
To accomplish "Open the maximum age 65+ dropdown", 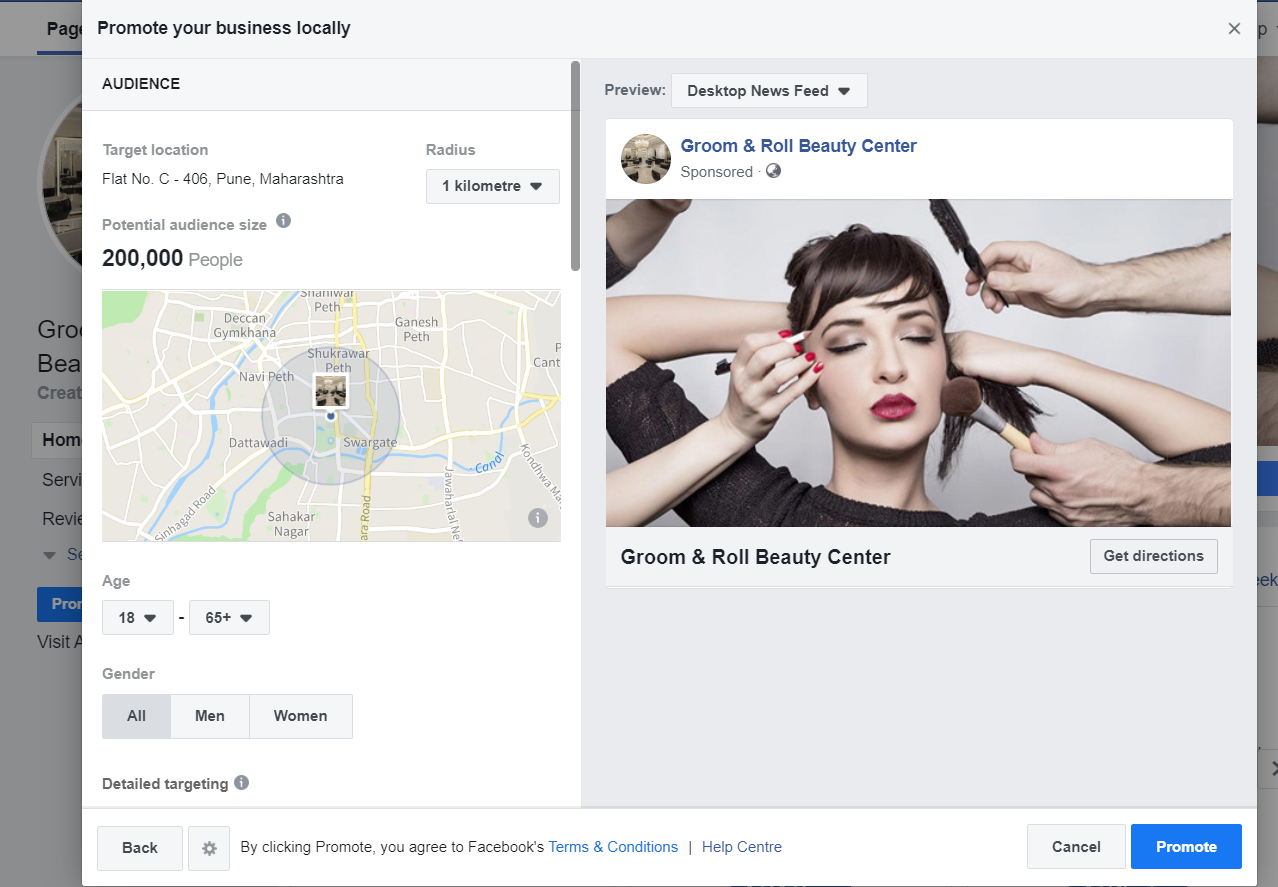I will (x=229, y=618).
